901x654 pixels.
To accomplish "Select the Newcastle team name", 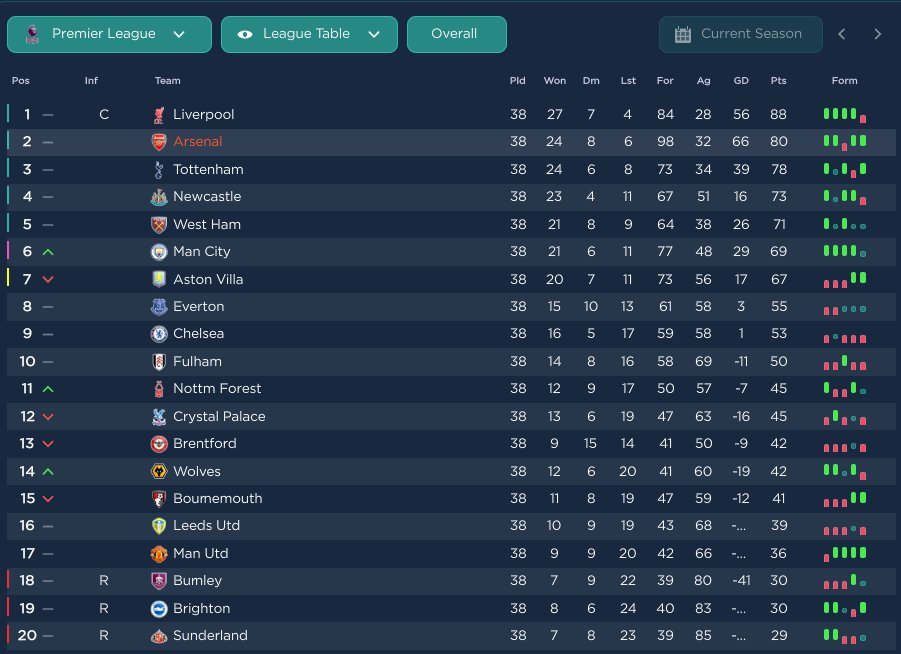I will point(207,197).
